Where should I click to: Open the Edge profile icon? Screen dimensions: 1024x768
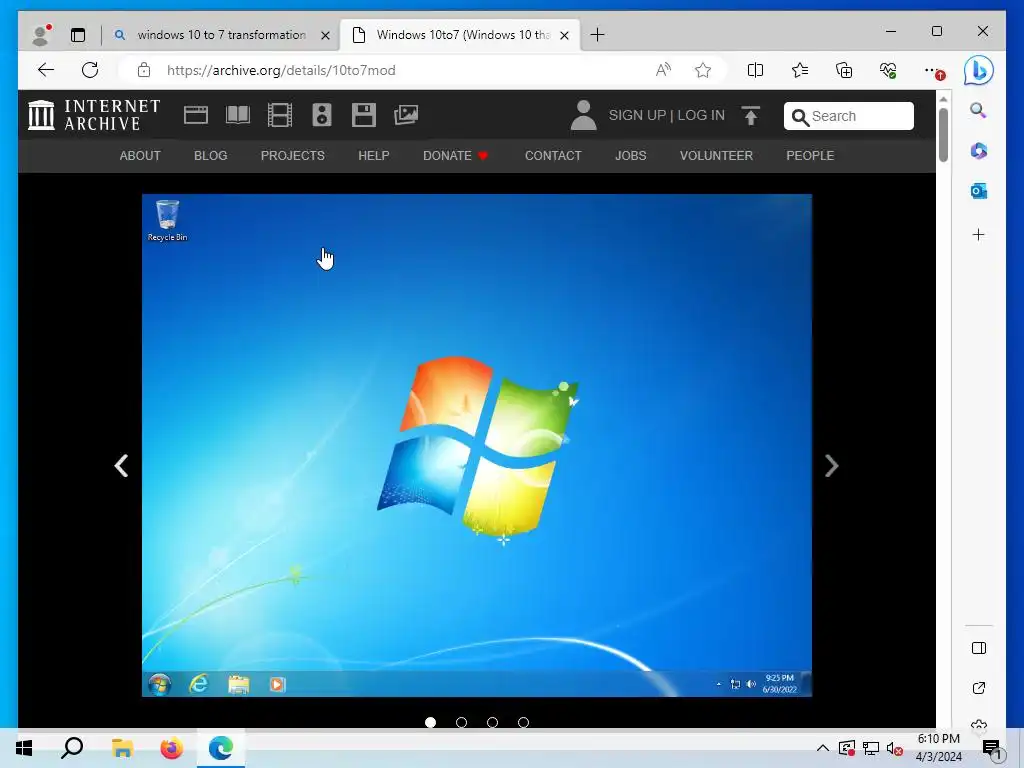(x=41, y=35)
